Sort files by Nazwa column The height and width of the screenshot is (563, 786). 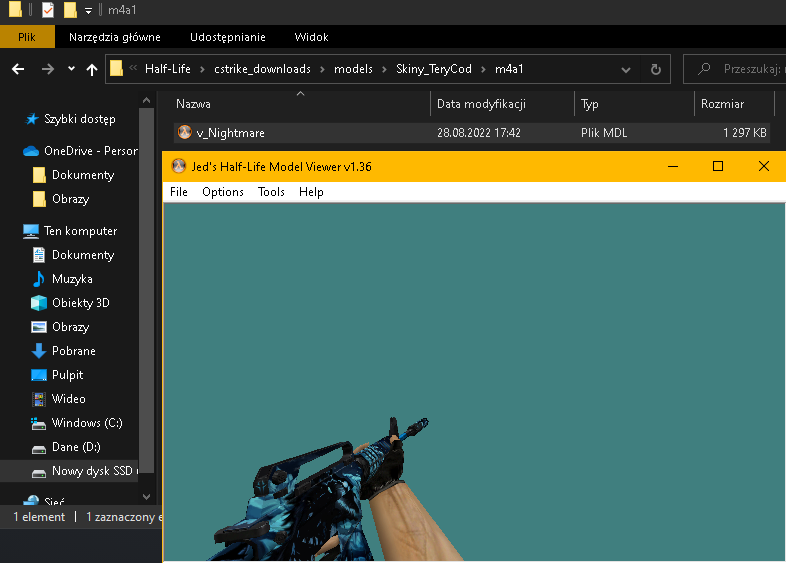click(193, 104)
